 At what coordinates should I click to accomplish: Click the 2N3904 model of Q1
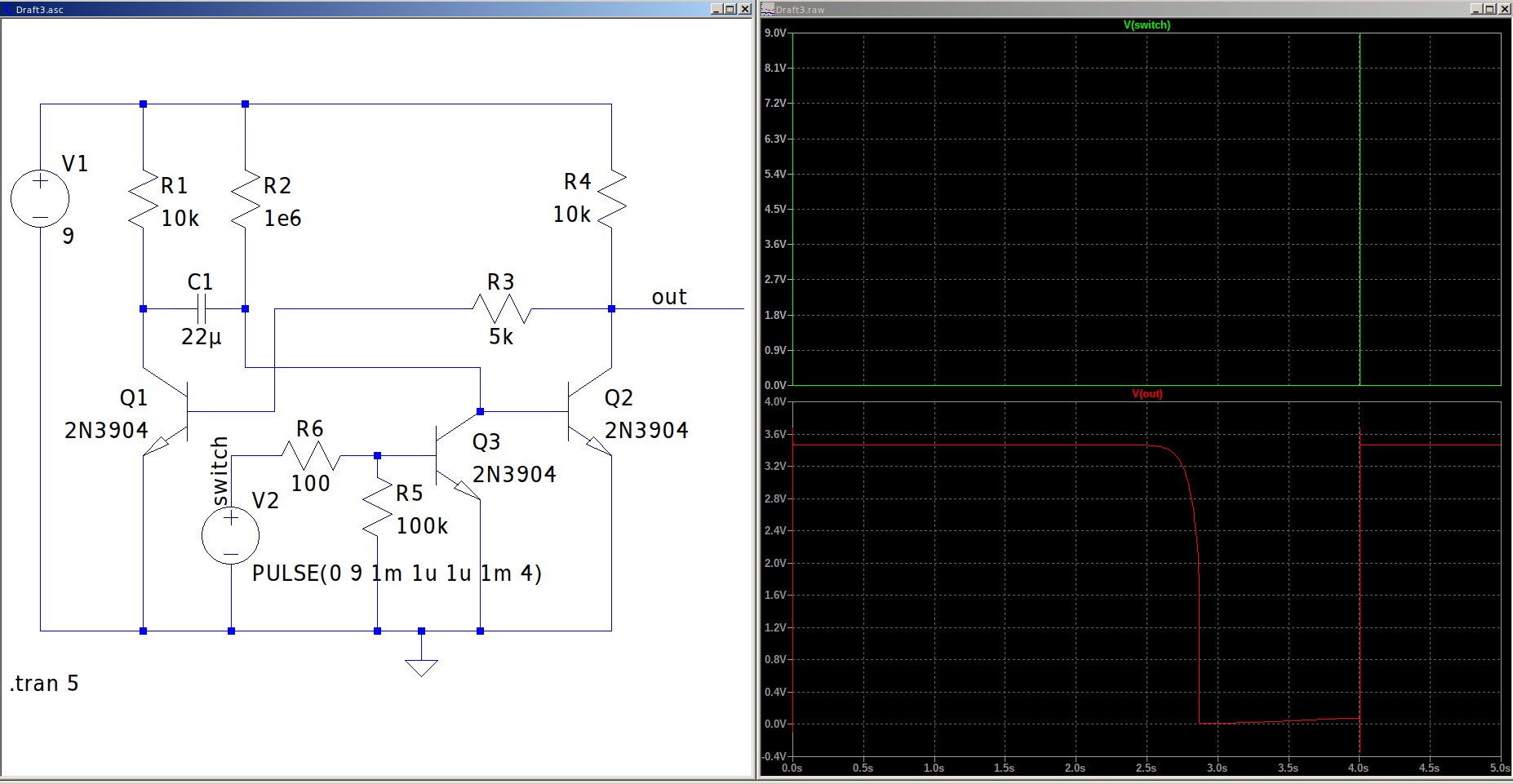tap(107, 431)
